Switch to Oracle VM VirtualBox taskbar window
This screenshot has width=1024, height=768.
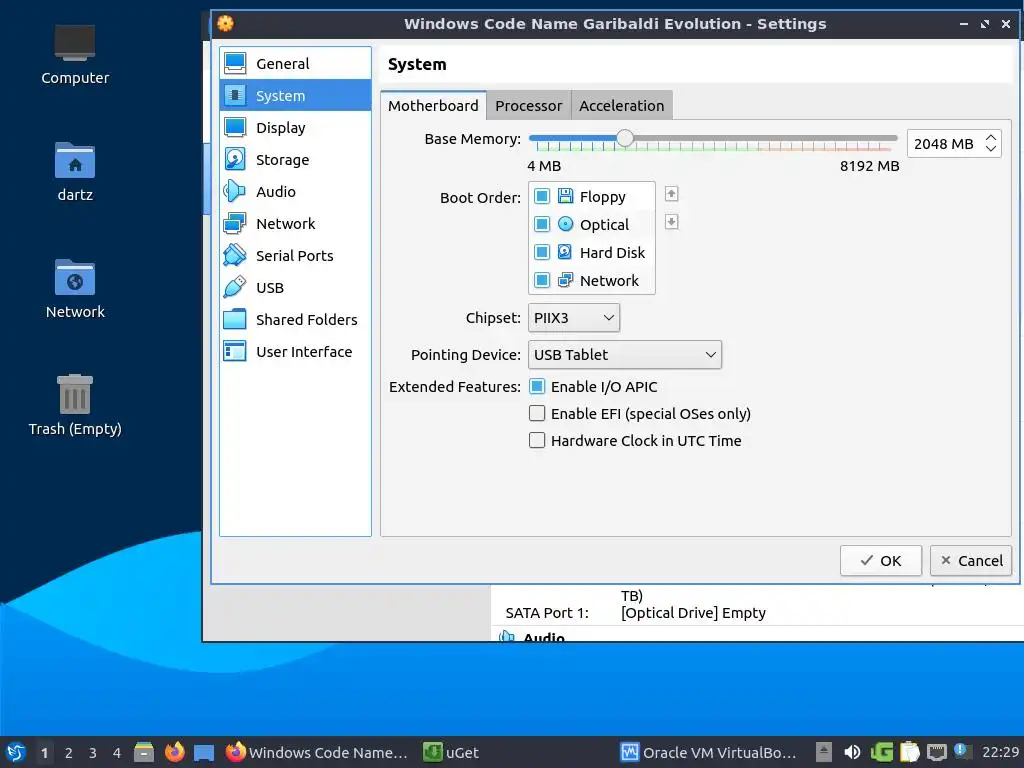pos(709,752)
